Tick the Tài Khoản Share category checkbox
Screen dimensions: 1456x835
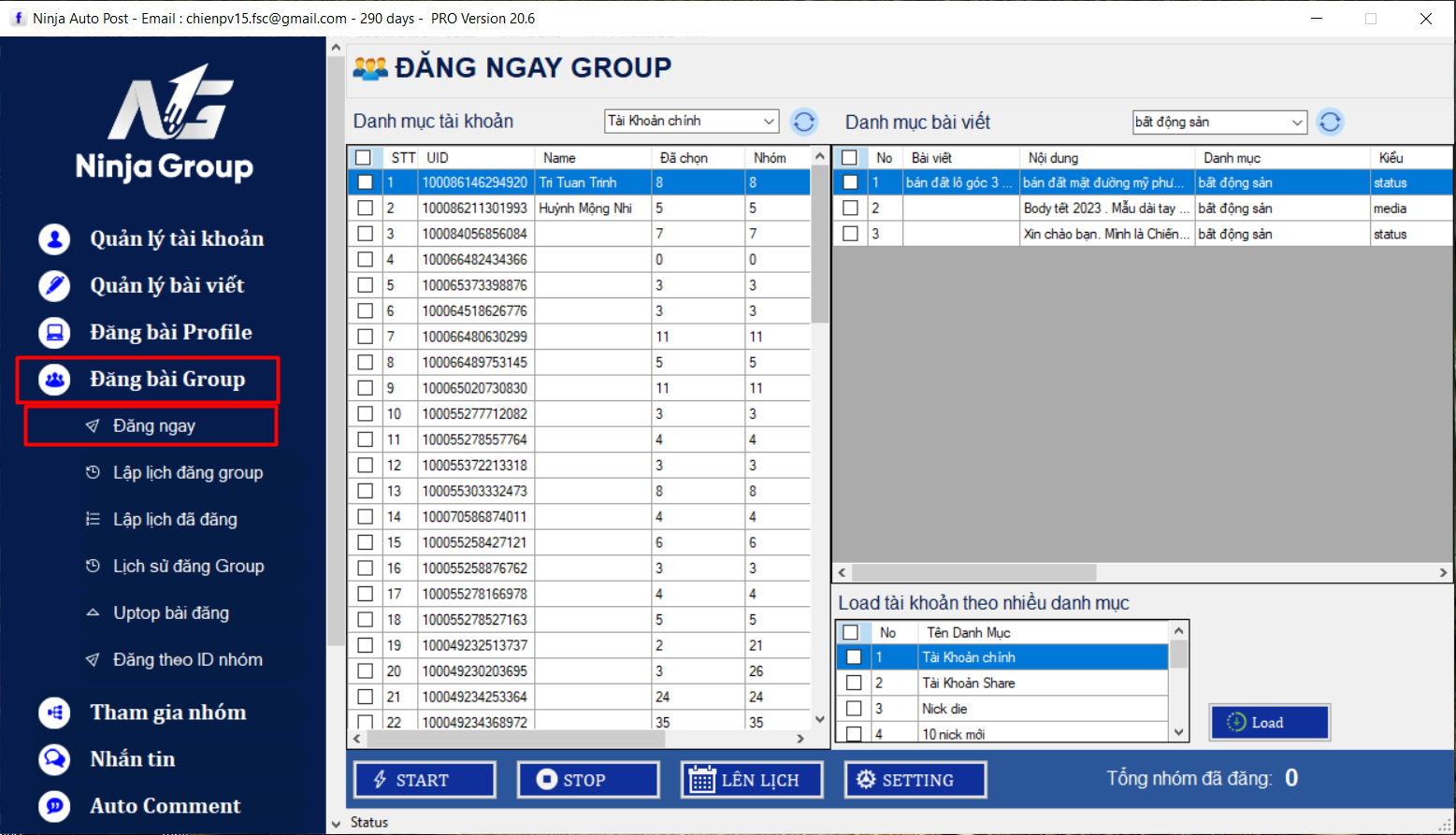(x=854, y=683)
